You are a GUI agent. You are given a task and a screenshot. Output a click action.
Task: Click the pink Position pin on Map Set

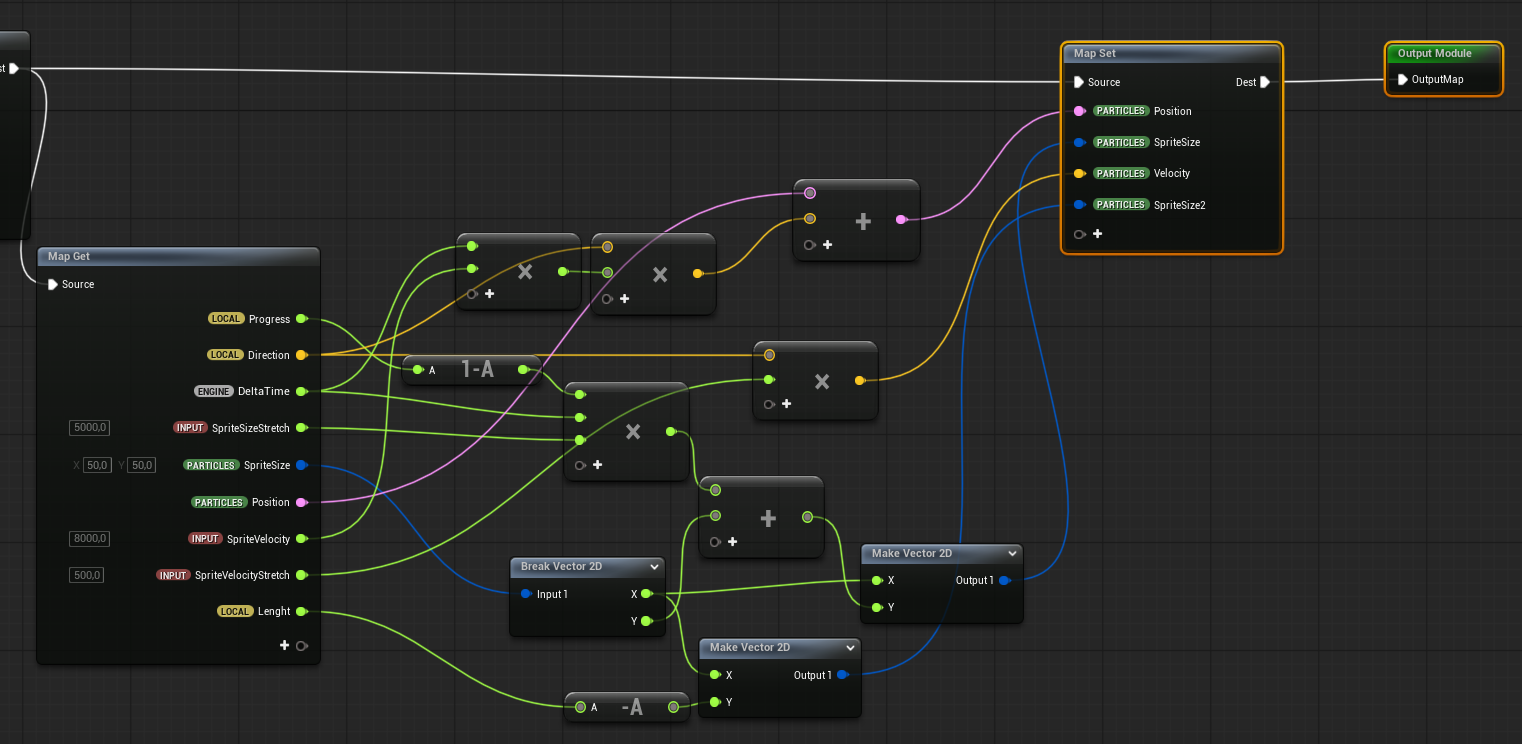pos(1079,111)
